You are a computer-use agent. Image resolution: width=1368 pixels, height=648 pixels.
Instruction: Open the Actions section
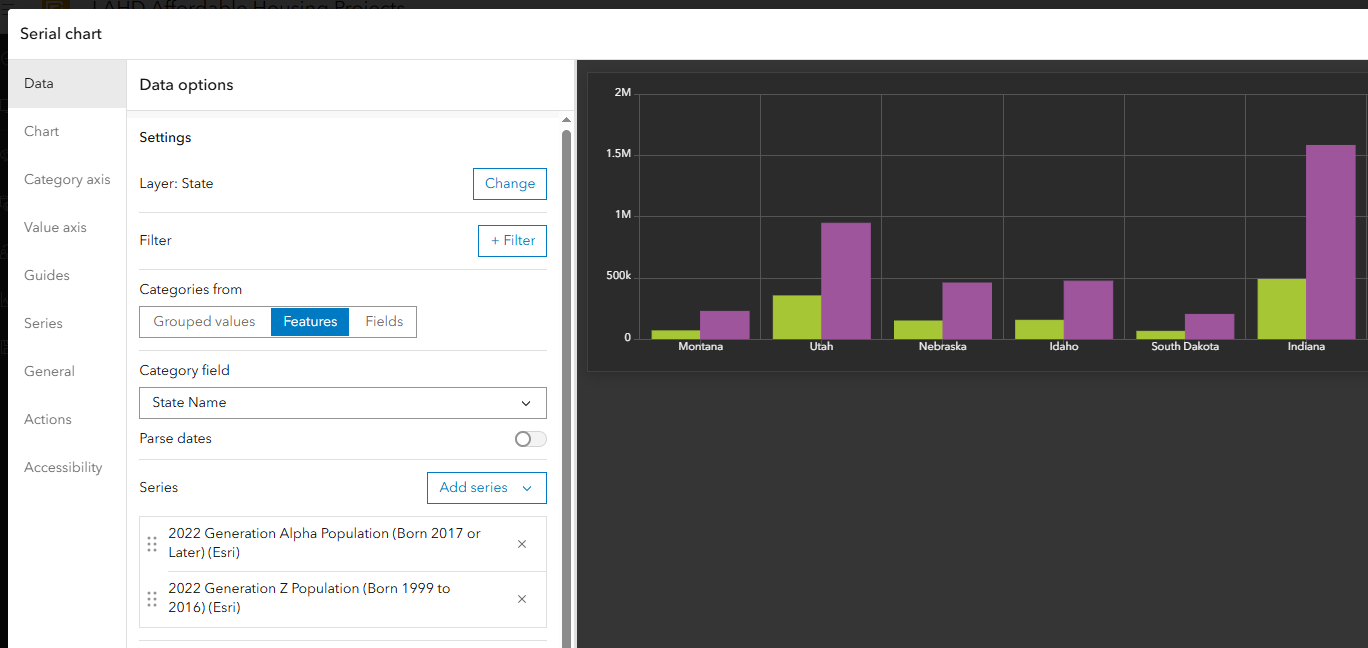[46, 419]
